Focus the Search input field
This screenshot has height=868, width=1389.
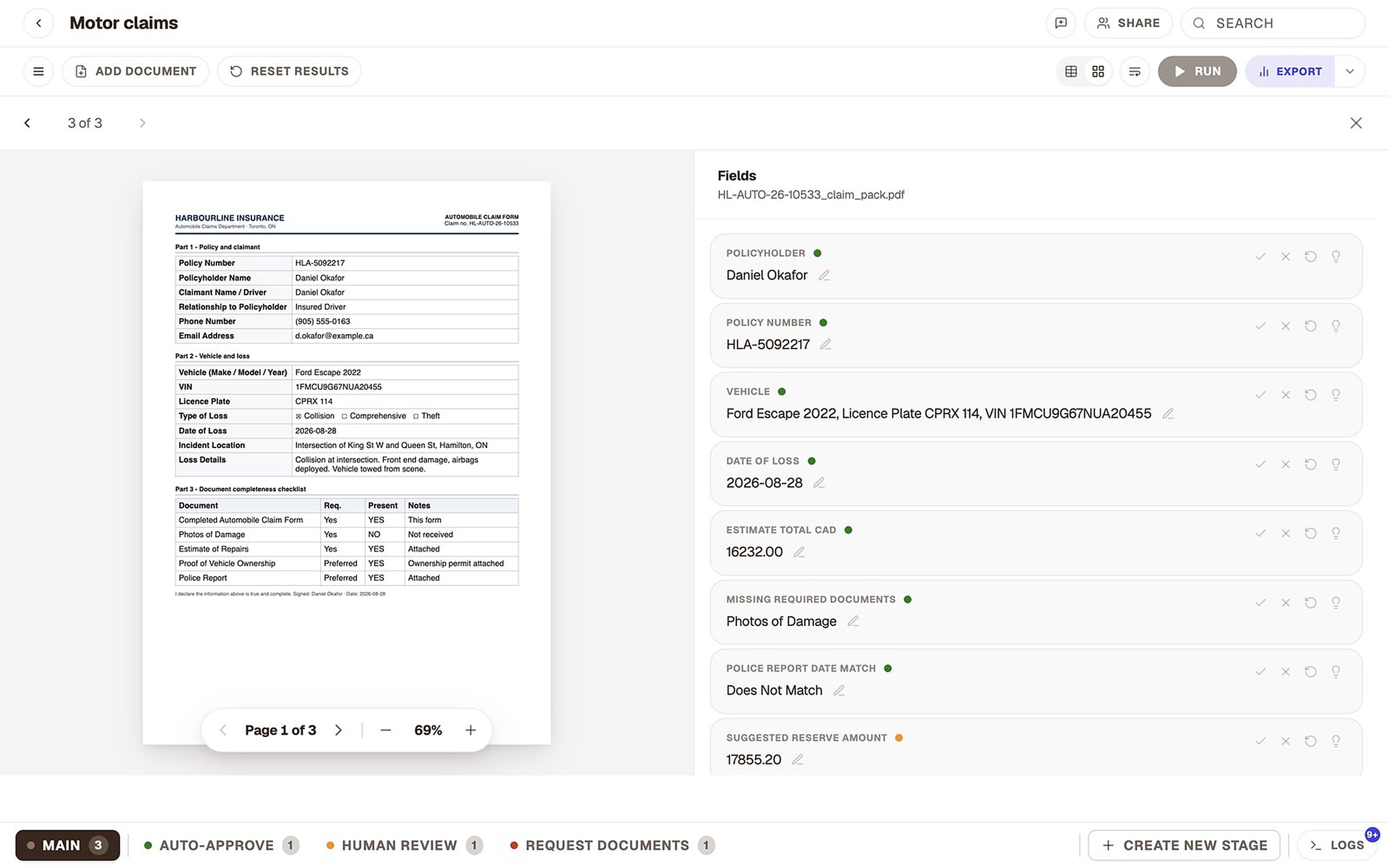tap(1273, 23)
